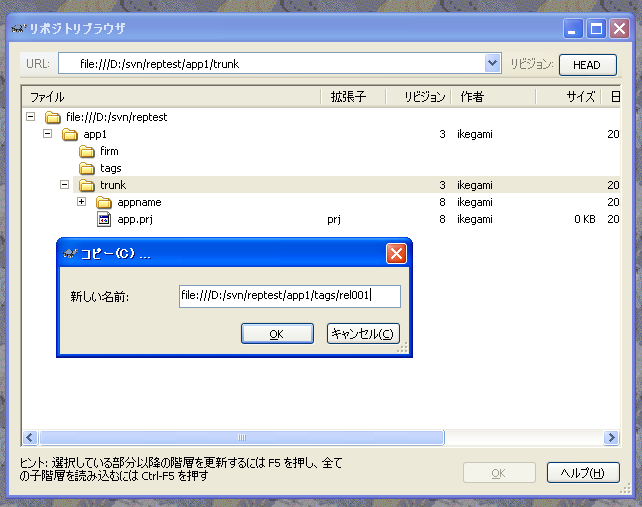Click 'ikegami' in the appname row

pos(475,202)
